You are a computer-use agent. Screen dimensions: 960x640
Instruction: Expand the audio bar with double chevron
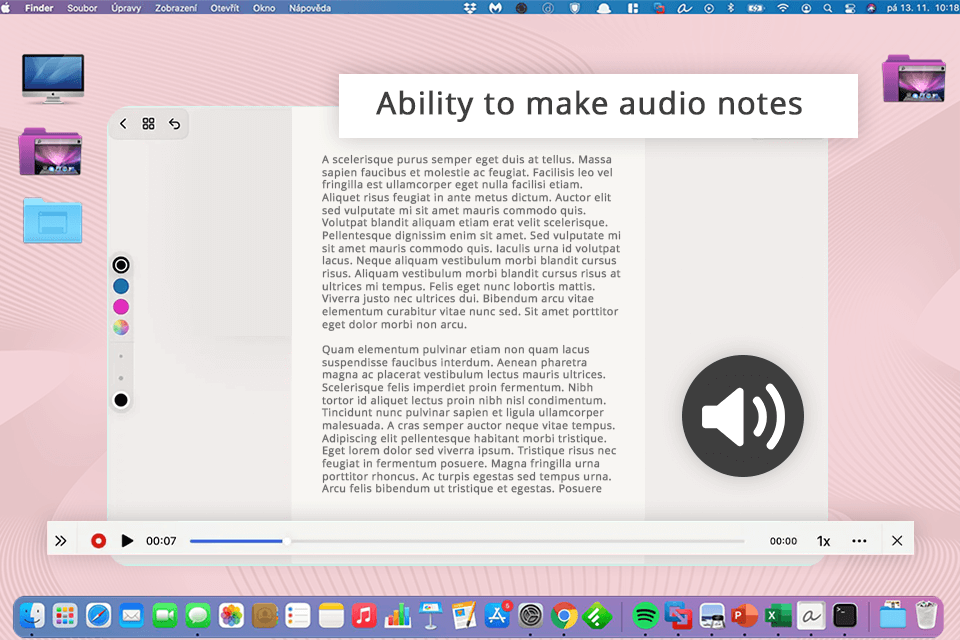click(x=61, y=541)
